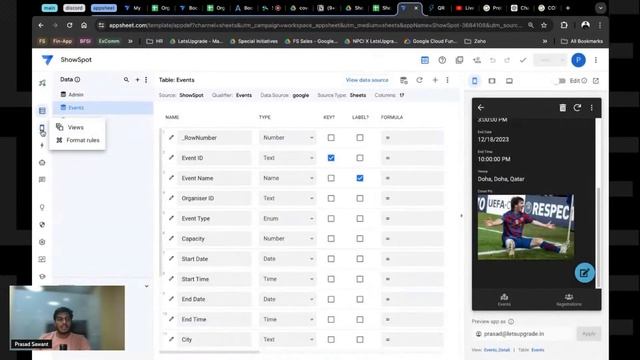Open type dropdown for Organiser ID
Viewport: 640px width, 360px height.
(x=287, y=198)
